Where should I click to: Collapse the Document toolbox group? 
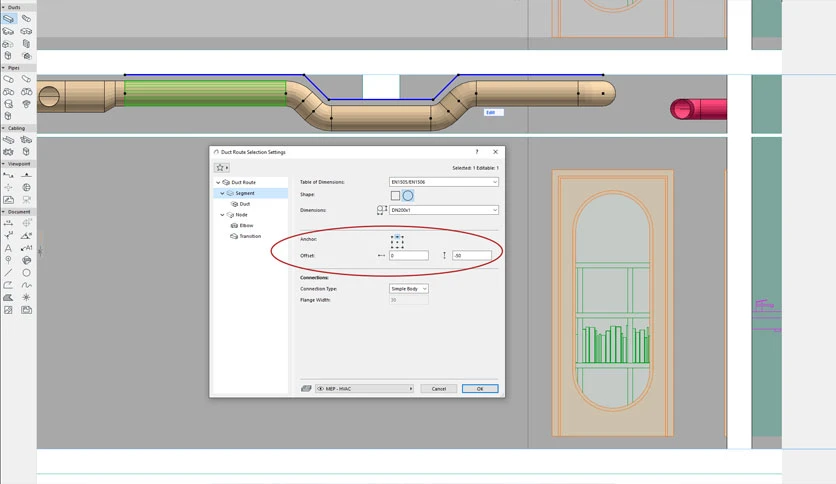click(3, 212)
